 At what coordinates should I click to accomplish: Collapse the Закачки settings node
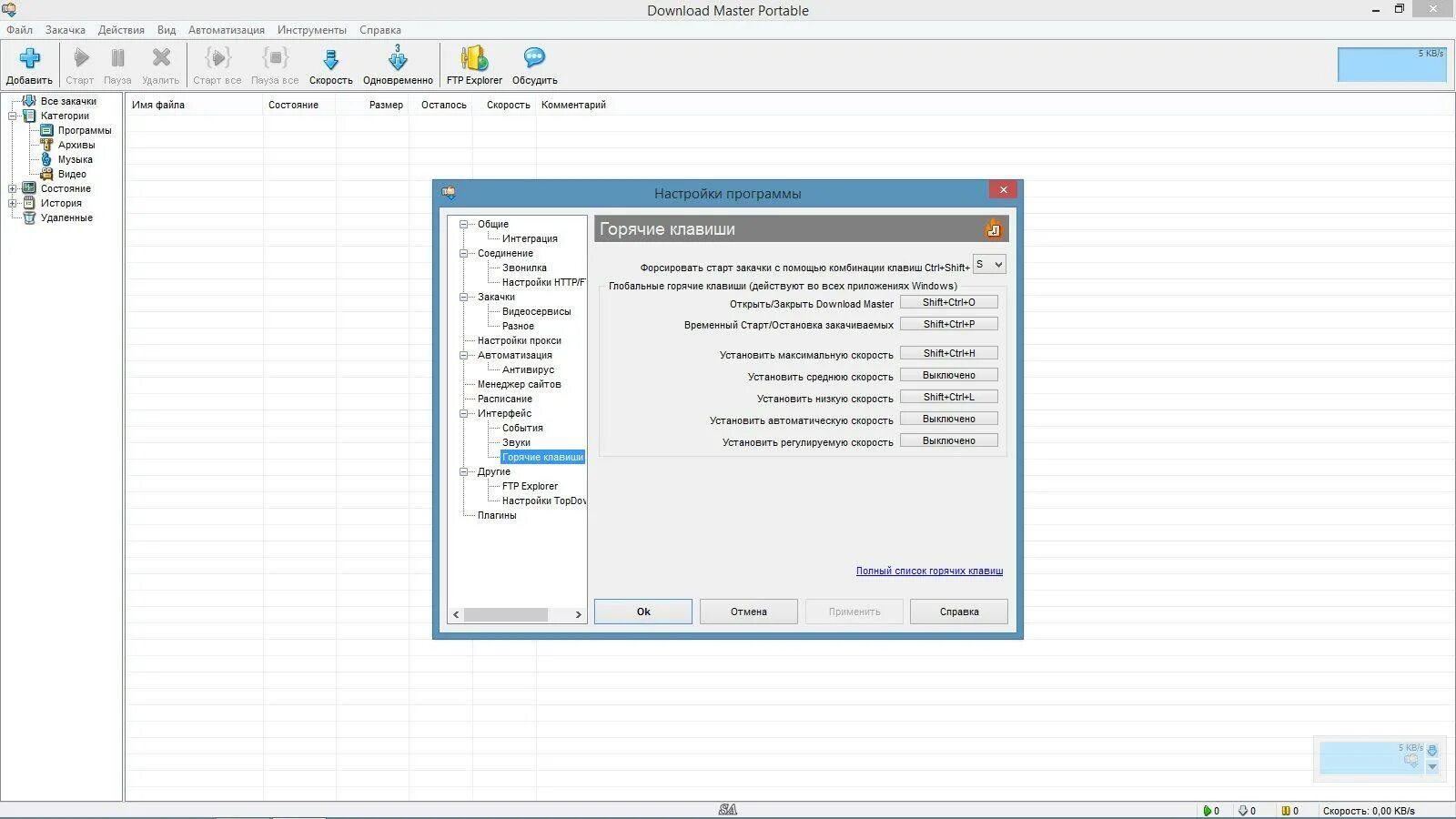(463, 297)
